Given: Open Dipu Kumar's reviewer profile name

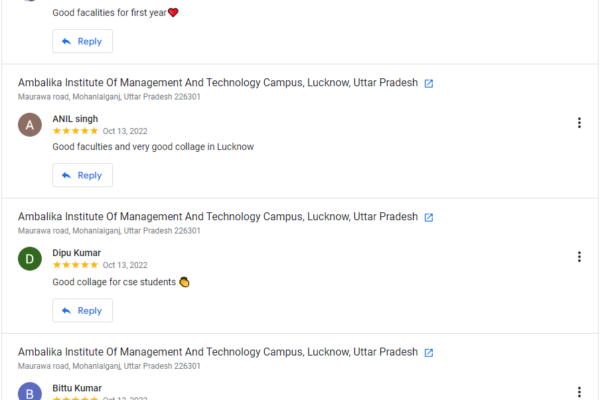Looking at the screenshot, I should tap(77, 253).
